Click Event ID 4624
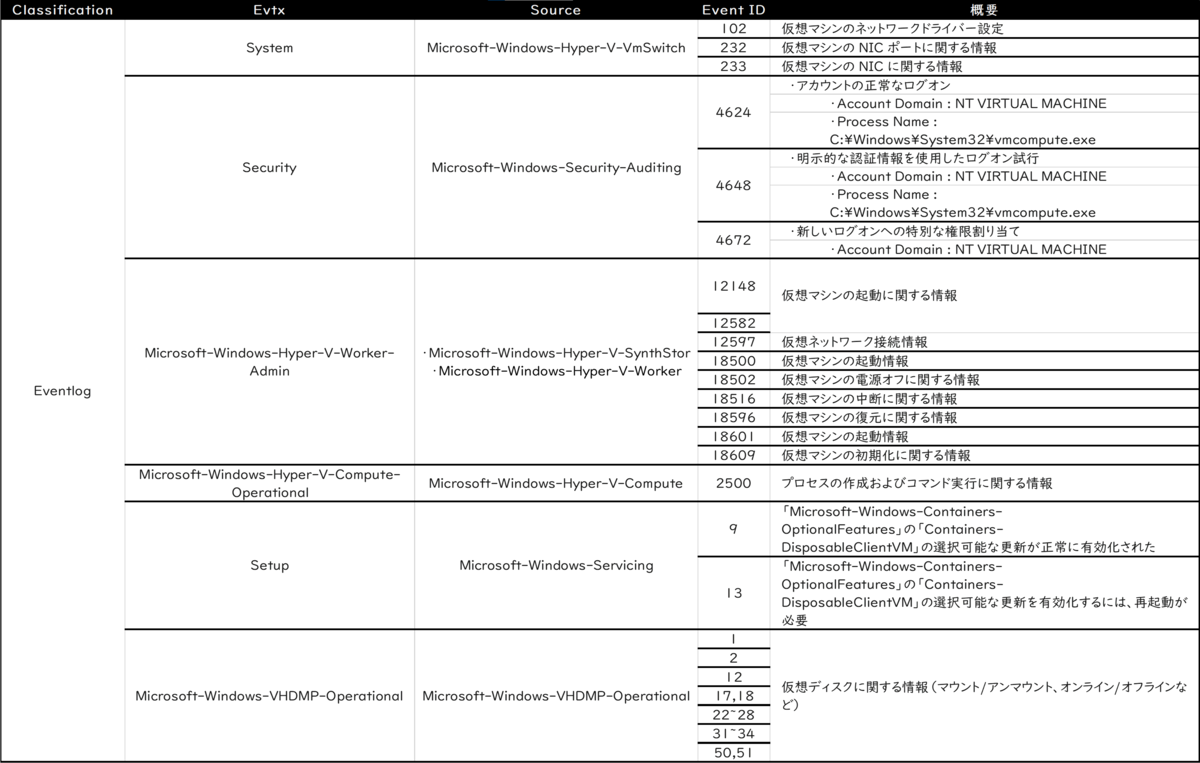1200x763 pixels. coord(735,112)
